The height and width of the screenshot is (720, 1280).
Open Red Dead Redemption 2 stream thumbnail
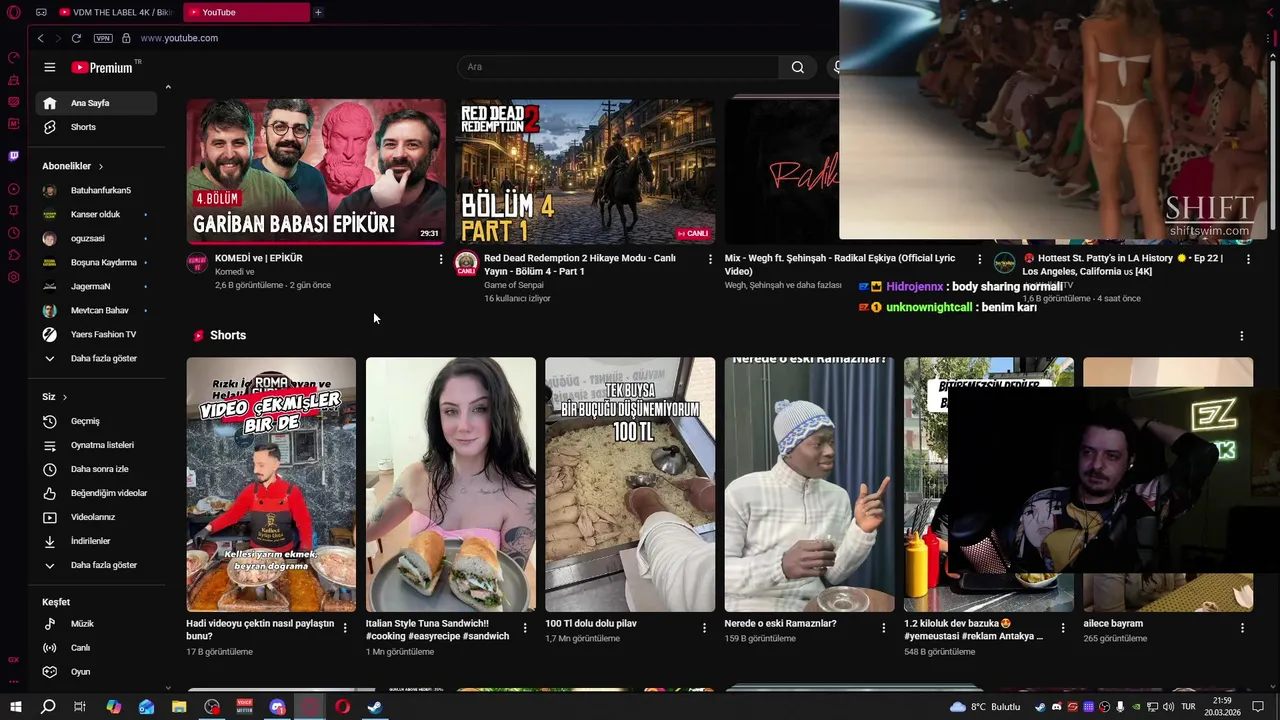tap(585, 171)
